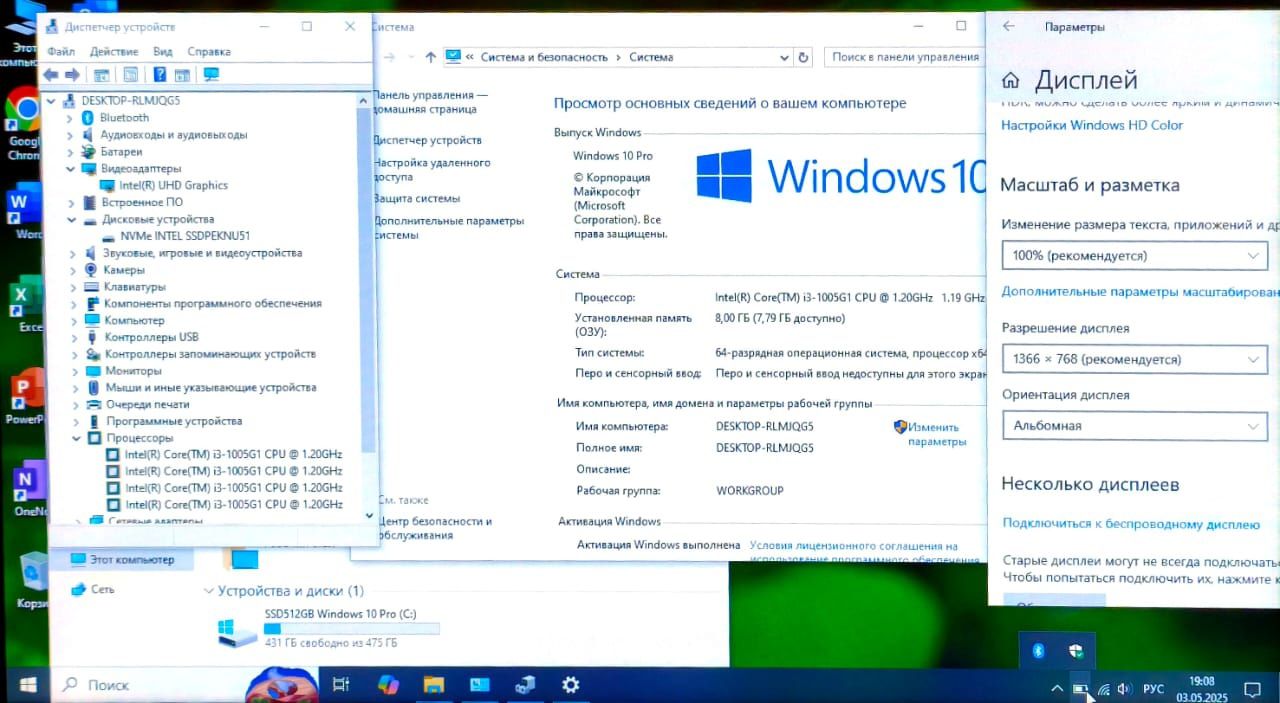Open Диспетчер устройств link in System window
The image size is (1280, 703).
pos(428,140)
